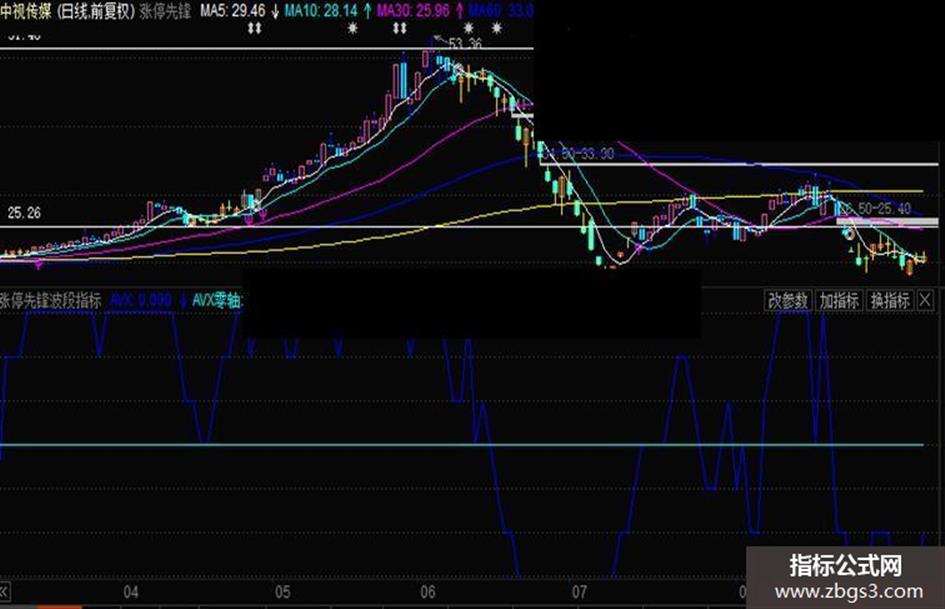Click the orange tab at the bottom-left edge
The height and width of the screenshot is (609, 945).
(59, 607)
